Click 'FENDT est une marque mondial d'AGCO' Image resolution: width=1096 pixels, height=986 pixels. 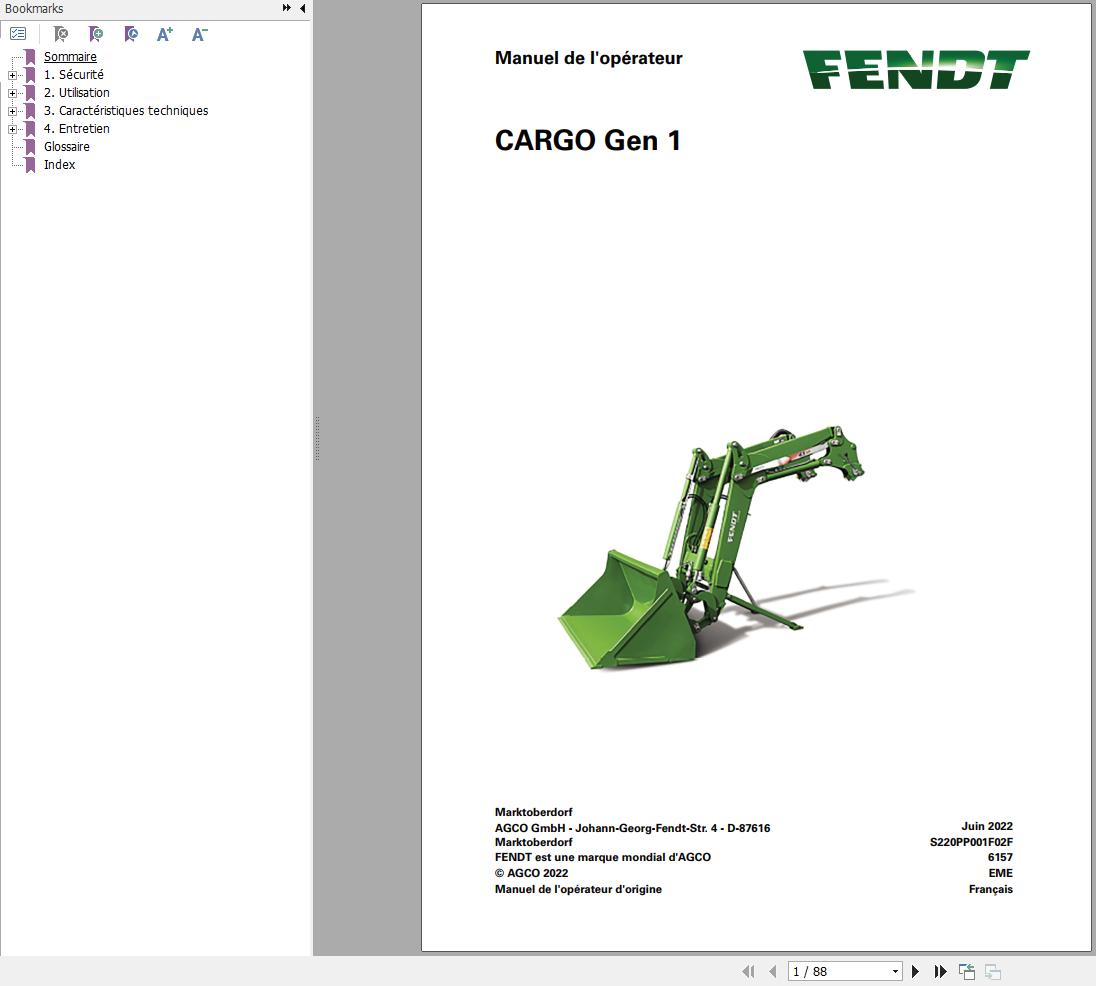tap(603, 857)
